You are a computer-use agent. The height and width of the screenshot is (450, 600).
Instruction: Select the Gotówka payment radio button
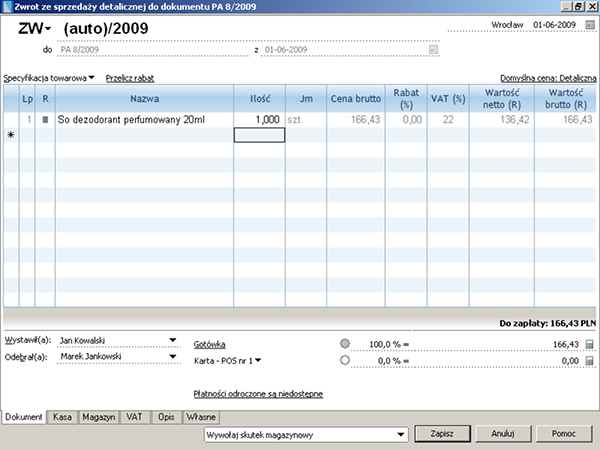[x=345, y=344]
